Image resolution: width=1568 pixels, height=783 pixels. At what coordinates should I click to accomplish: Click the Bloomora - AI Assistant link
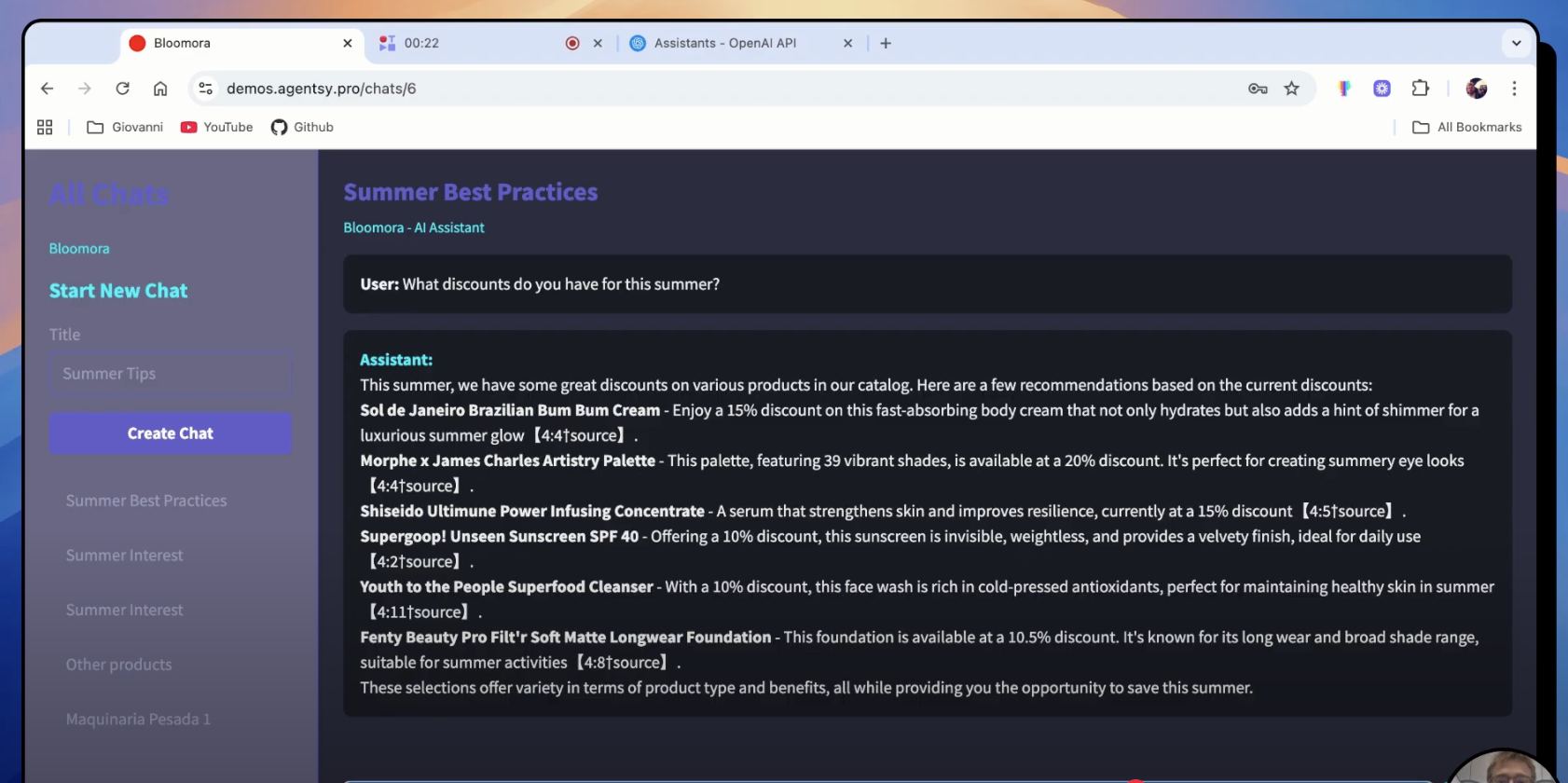414,227
